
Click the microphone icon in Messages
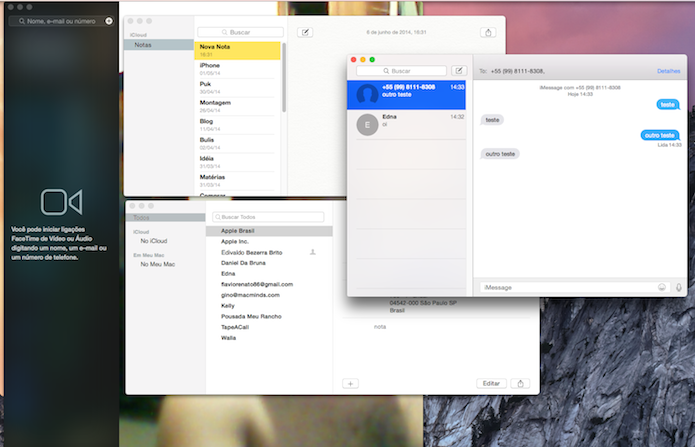679,287
